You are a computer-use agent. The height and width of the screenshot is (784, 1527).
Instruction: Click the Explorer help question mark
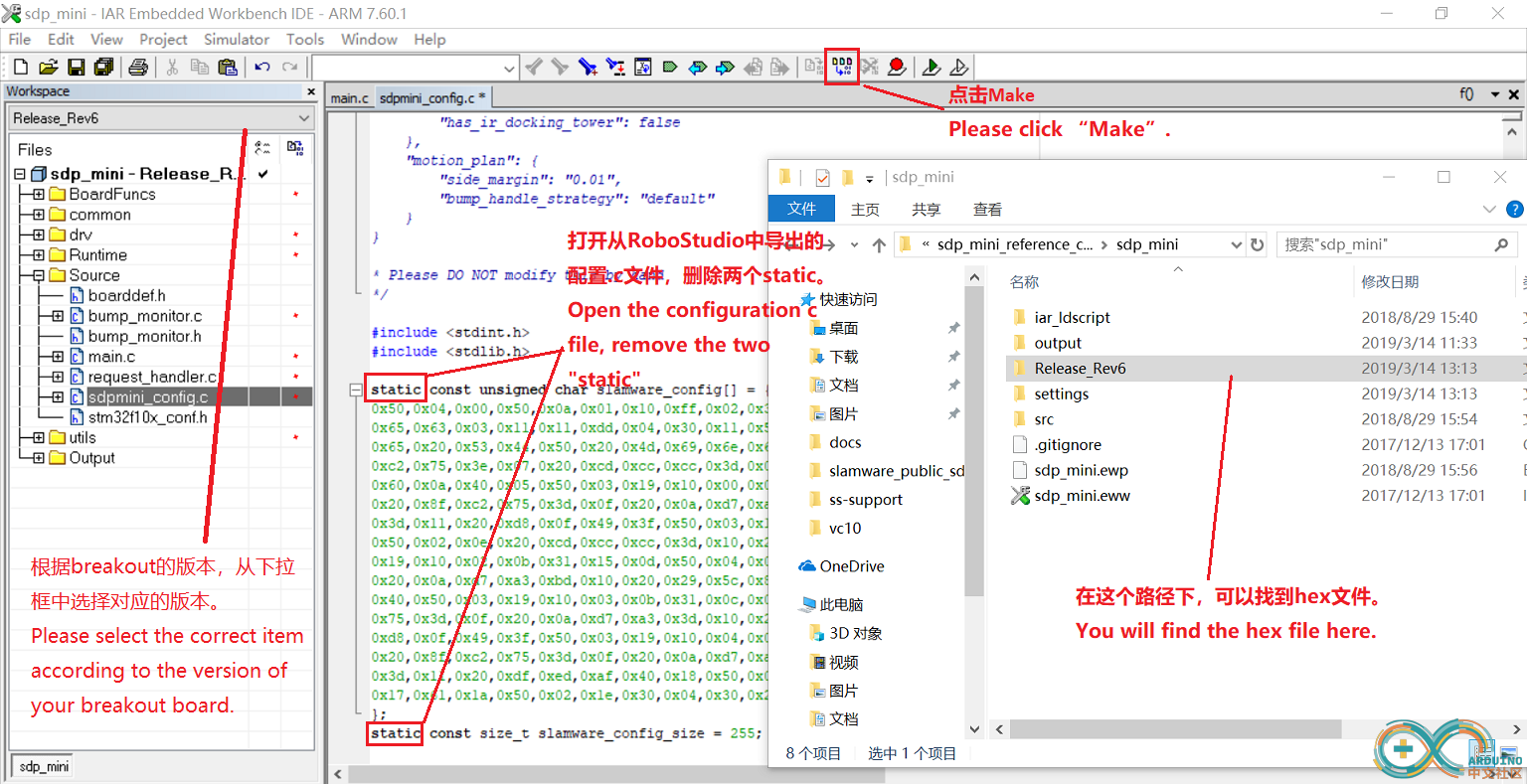(1514, 209)
